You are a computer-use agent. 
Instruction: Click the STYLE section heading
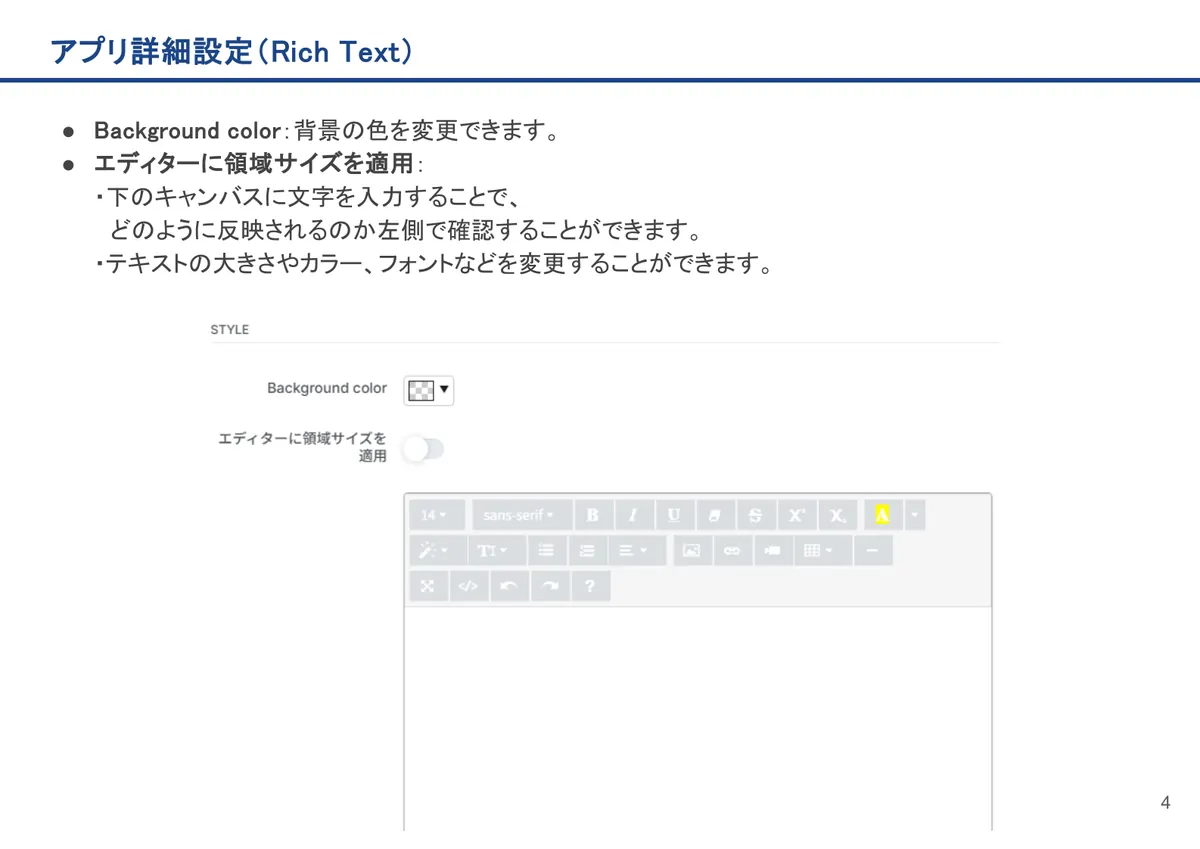pos(229,329)
